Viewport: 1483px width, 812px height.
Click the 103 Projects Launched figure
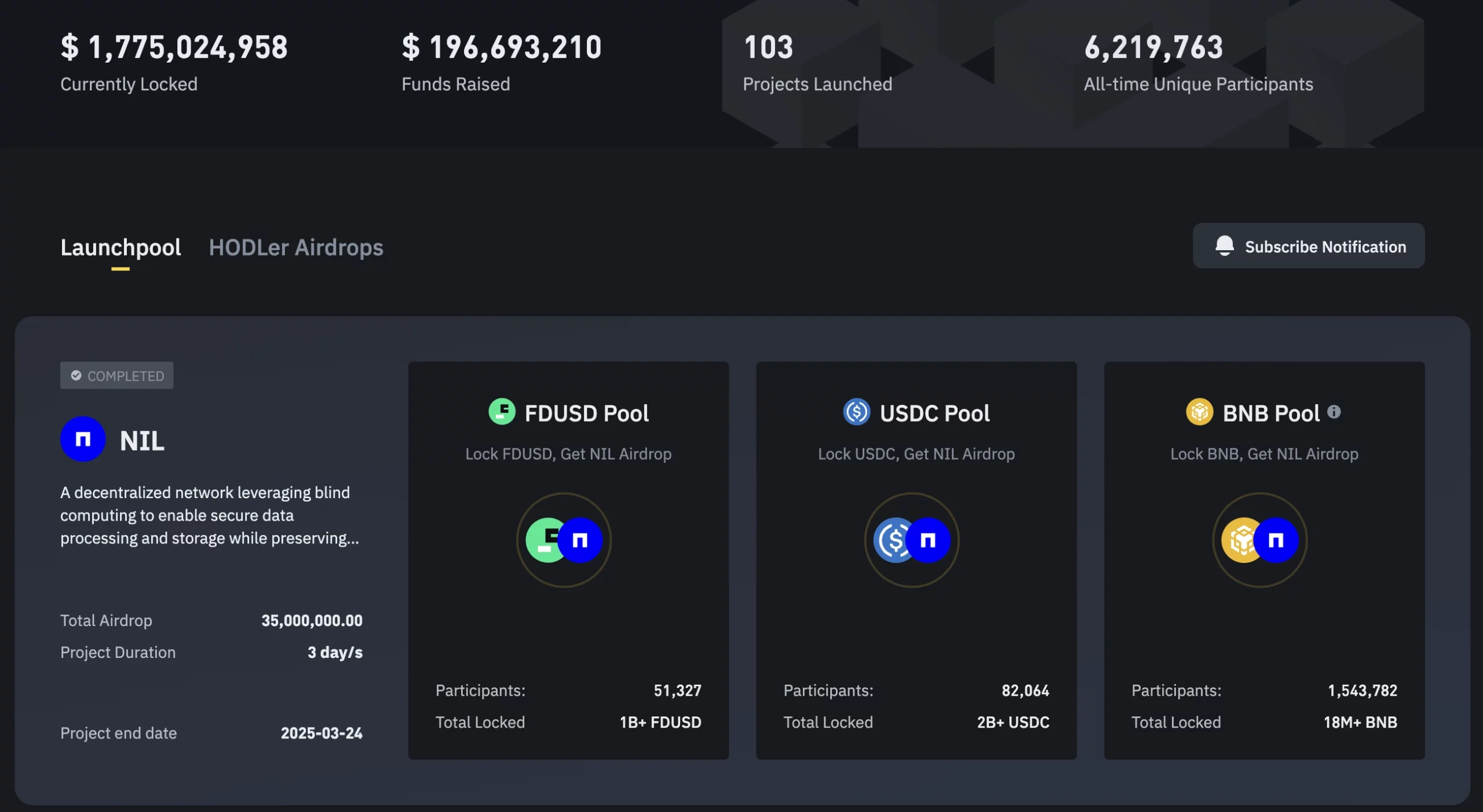(768, 47)
